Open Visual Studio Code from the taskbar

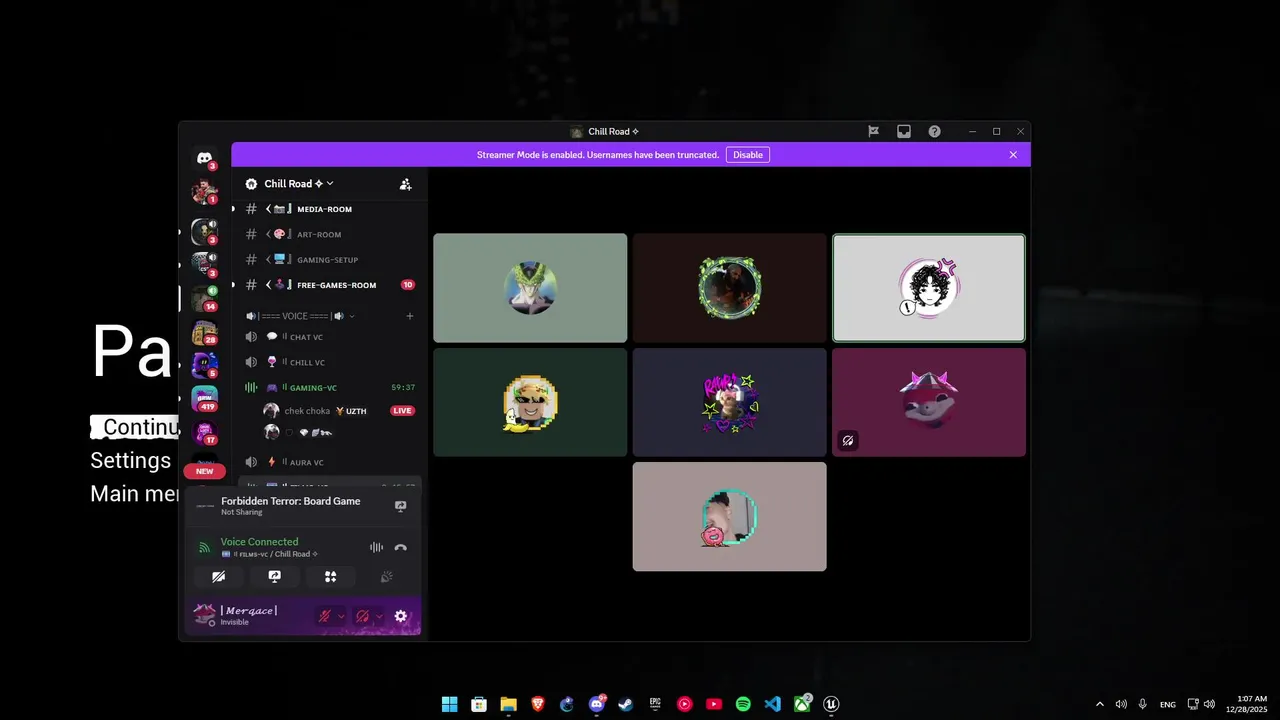point(772,704)
